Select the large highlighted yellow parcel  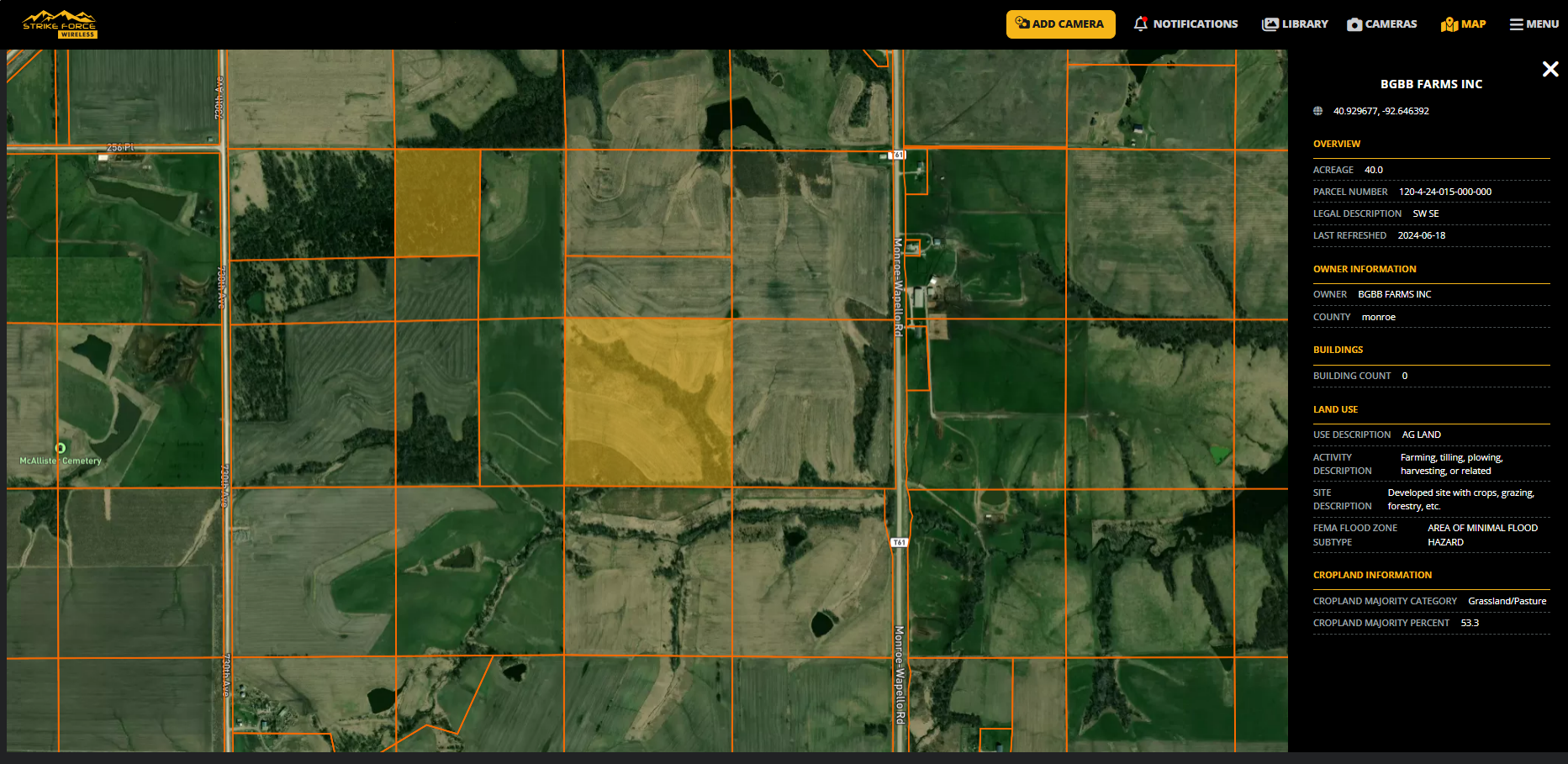tap(647, 402)
